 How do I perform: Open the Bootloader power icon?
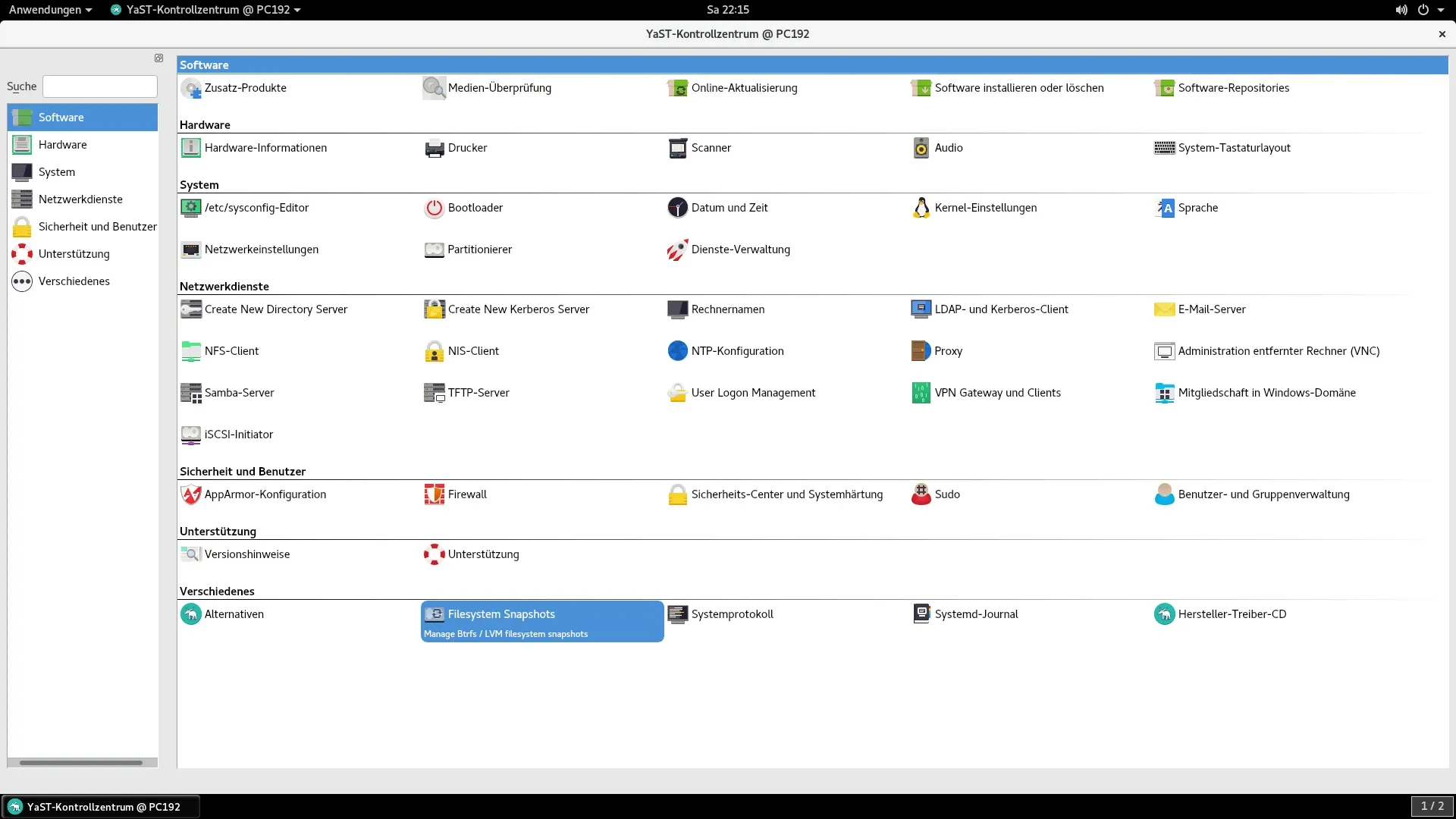pyautogui.click(x=435, y=208)
